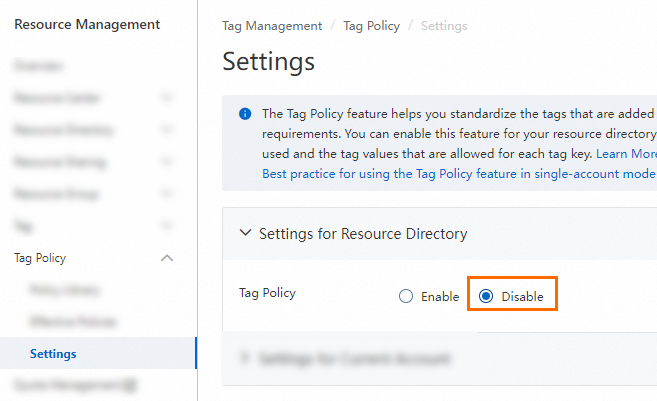Expand the Resource Sharing sidebar chevron
This screenshot has height=401, width=657.
(x=167, y=162)
